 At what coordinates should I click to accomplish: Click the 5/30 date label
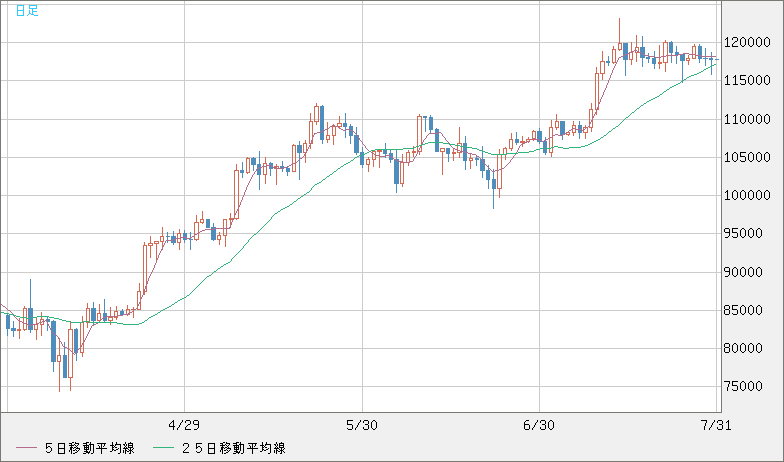pos(362,426)
